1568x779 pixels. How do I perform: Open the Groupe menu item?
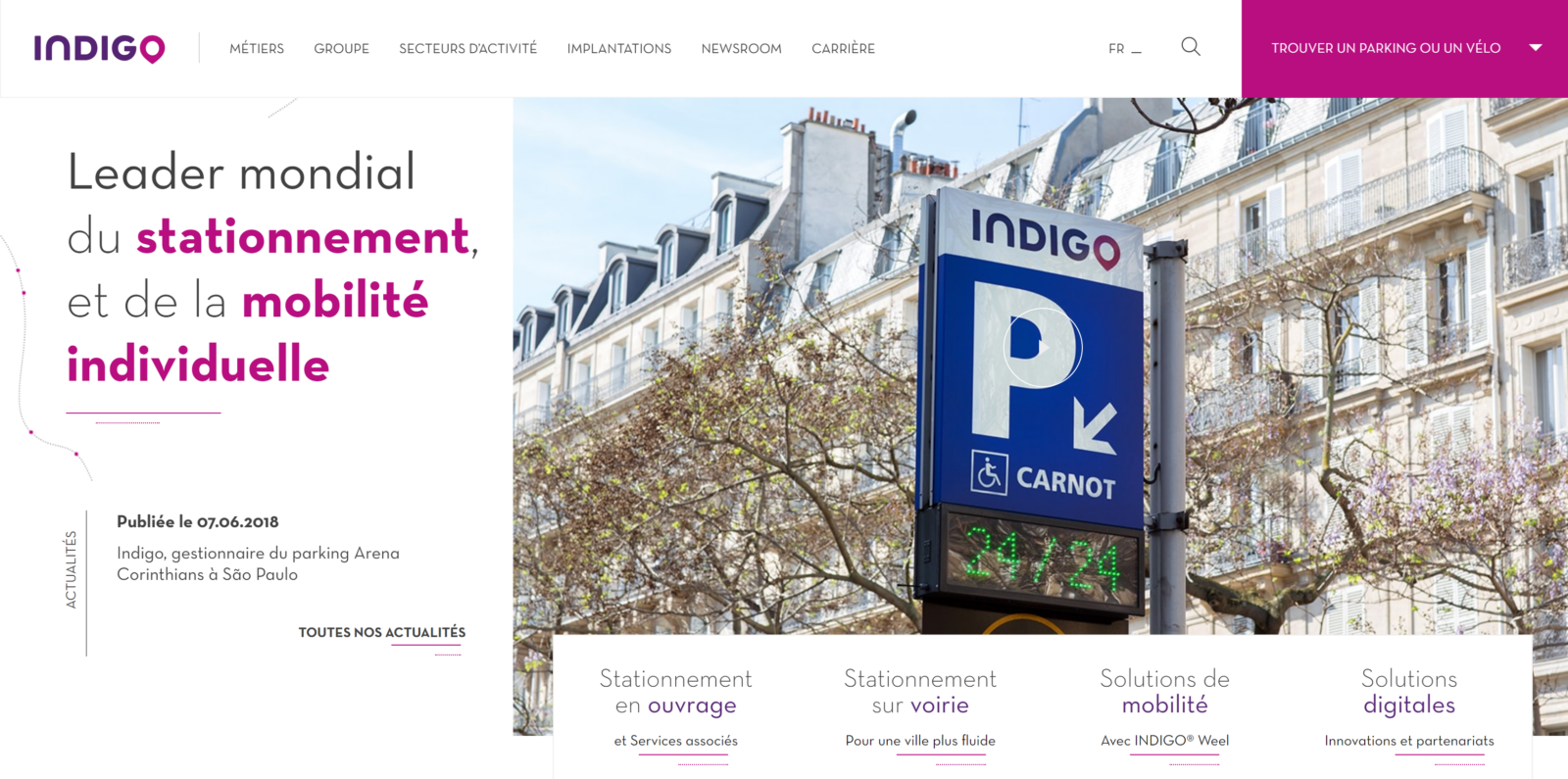click(x=342, y=49)
